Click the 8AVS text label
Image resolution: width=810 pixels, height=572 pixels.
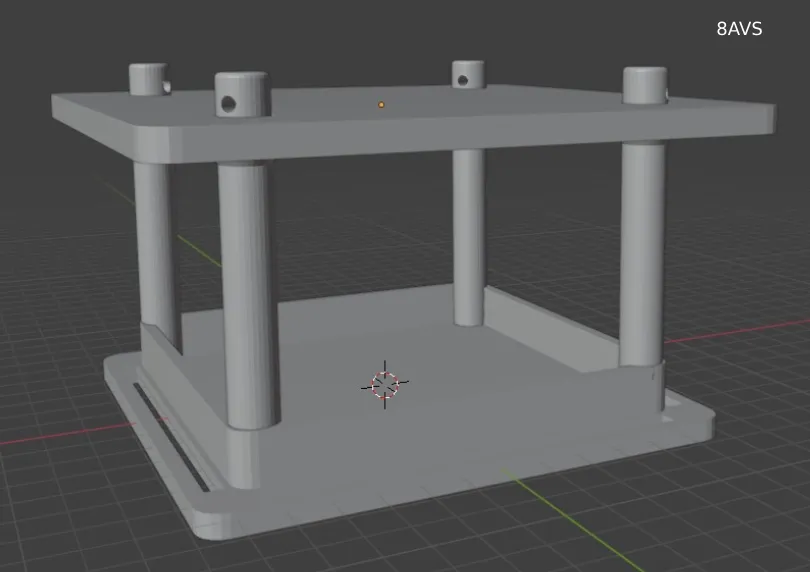coord(739,29)
